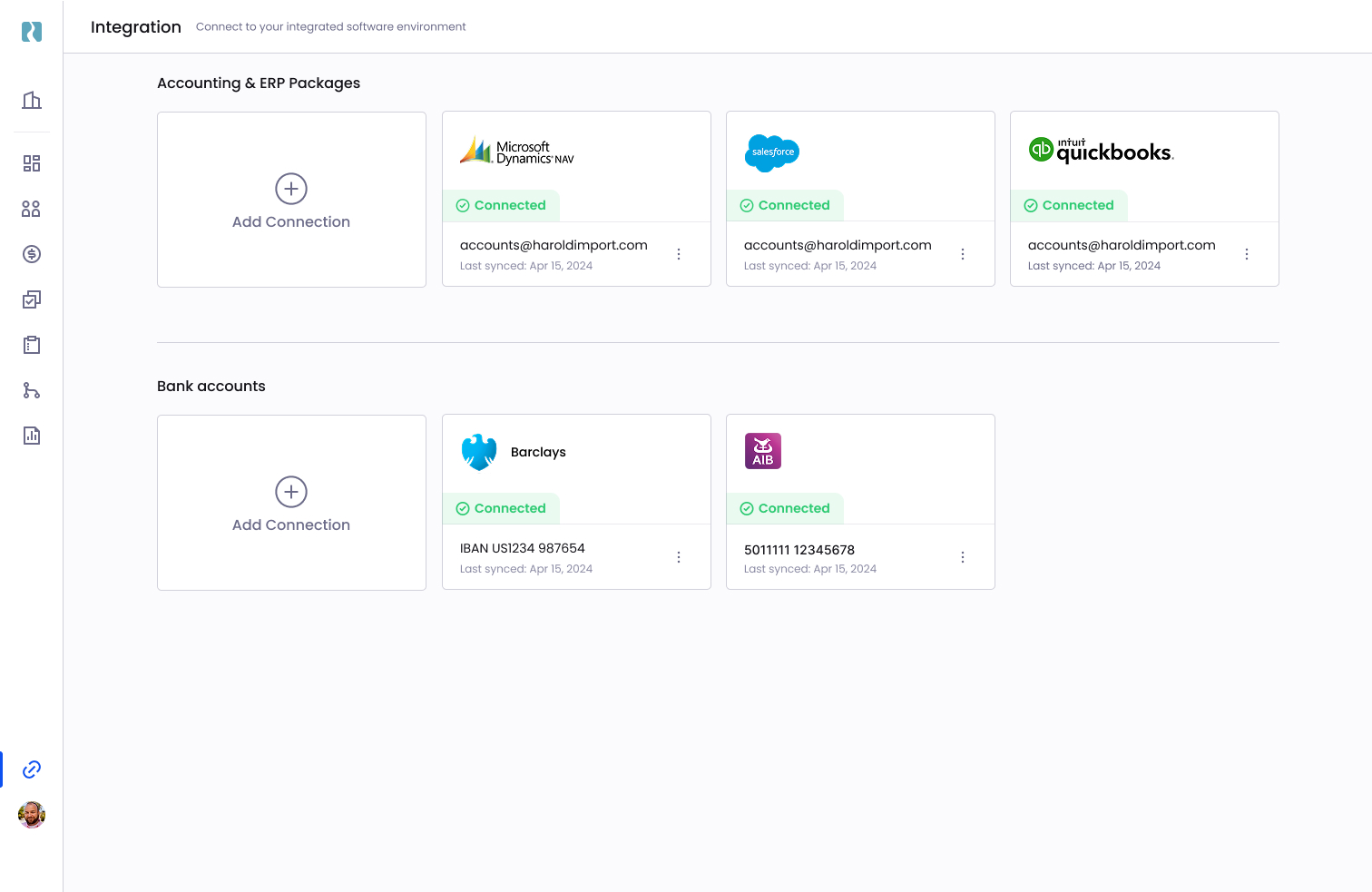Screen dimensions: 1372x892
Task: Click Last synced date on Barclays card
Action: coord(526,569)
